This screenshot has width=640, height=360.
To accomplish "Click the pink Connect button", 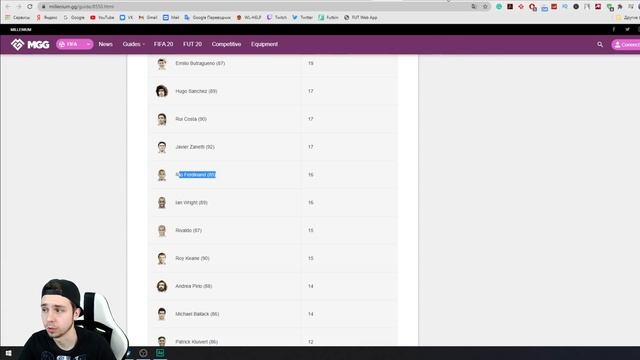I will coord(626,44).
